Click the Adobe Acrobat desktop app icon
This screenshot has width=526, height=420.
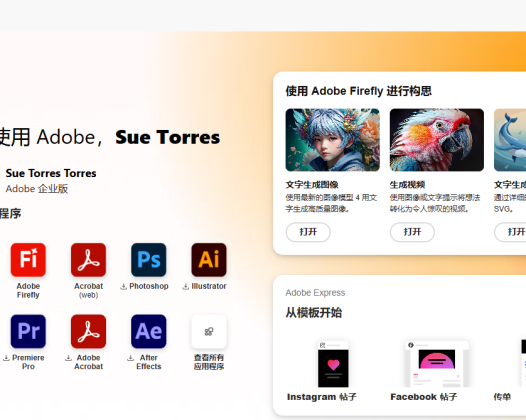89,331
